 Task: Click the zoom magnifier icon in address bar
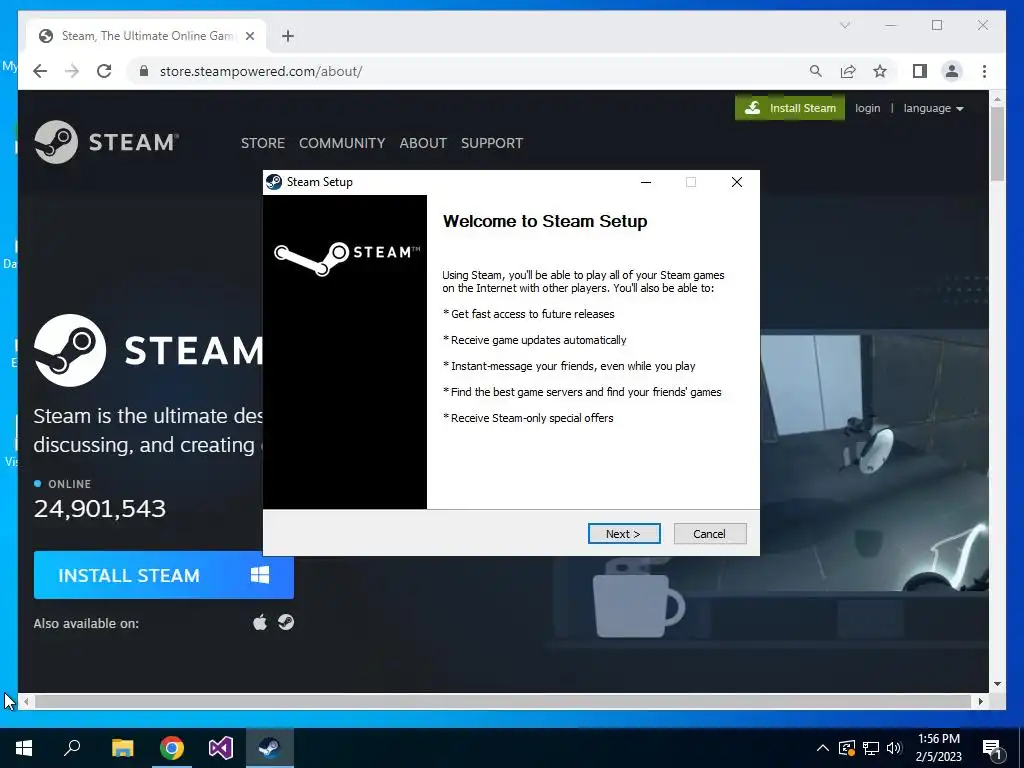point(816,71)
